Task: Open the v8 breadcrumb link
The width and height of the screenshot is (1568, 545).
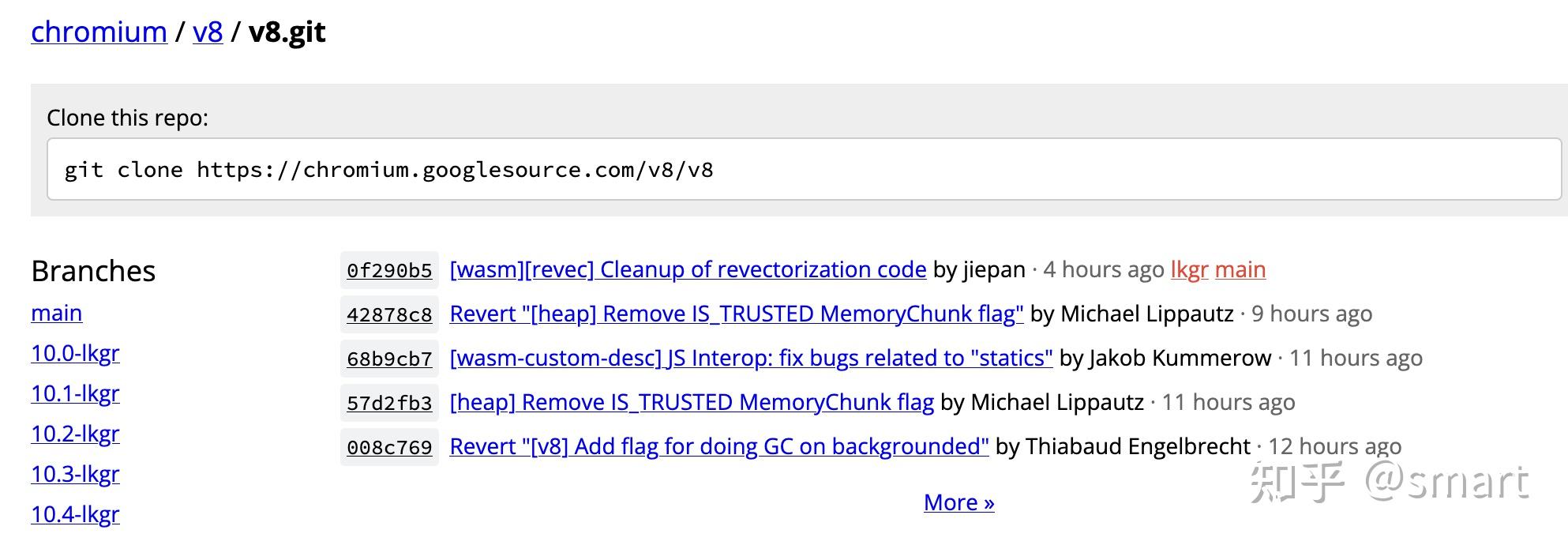Action: (207, 32)
